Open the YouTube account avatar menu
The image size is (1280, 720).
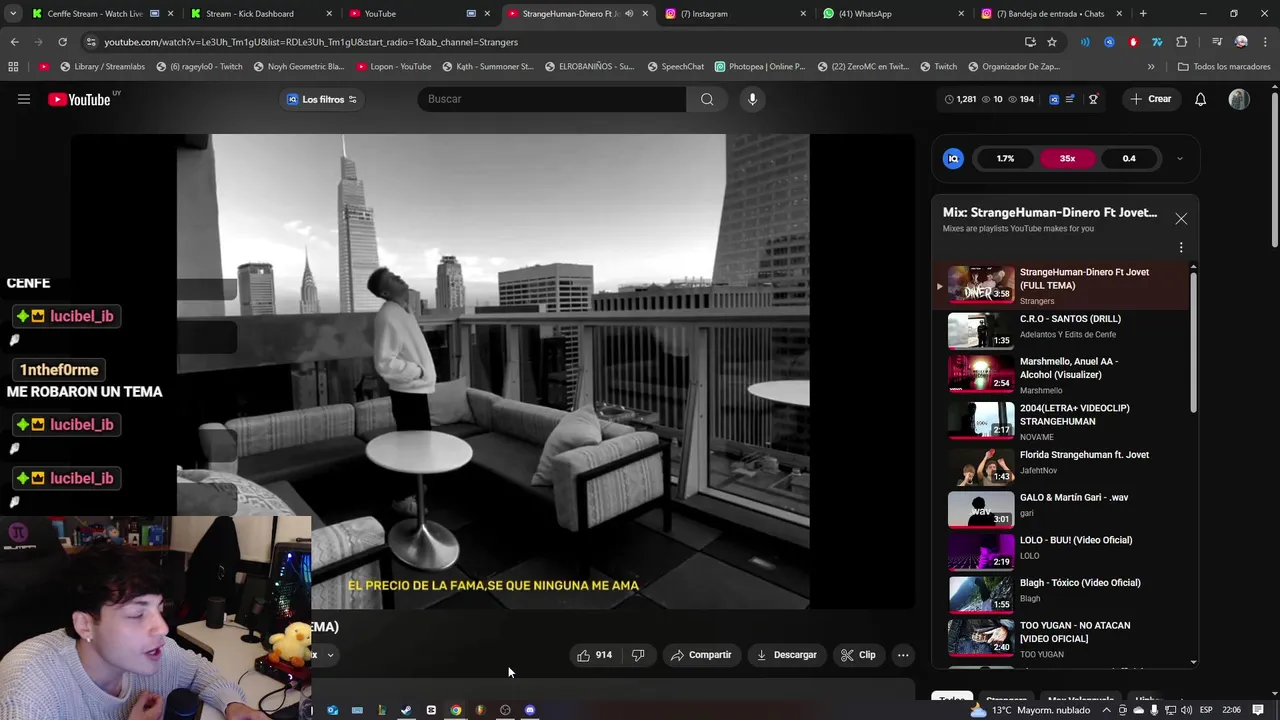(1239, 99)
